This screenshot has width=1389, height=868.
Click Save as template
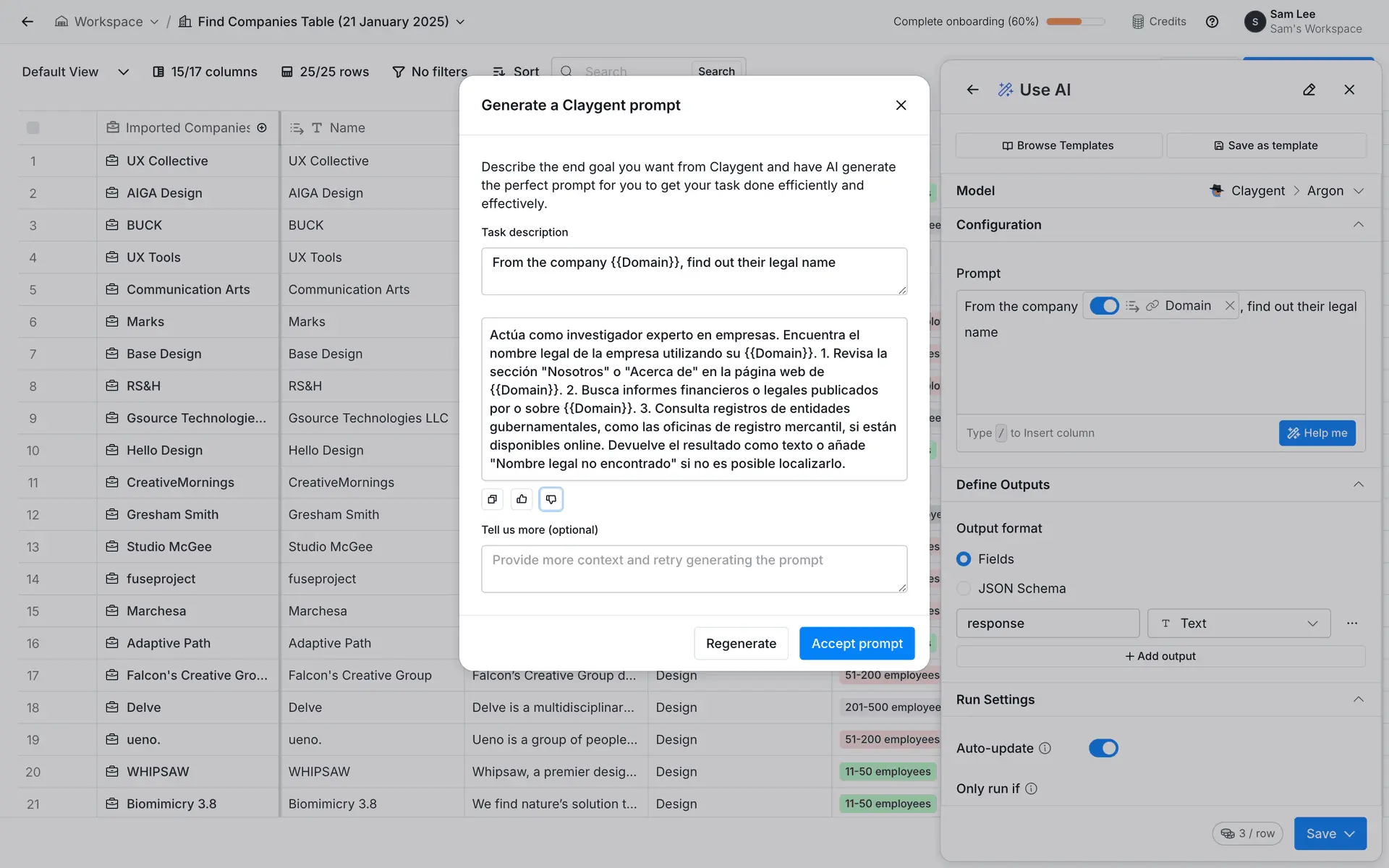1266,145
